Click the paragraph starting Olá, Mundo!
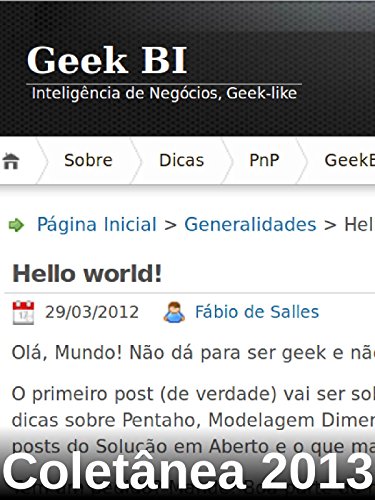 coord(193,353)
